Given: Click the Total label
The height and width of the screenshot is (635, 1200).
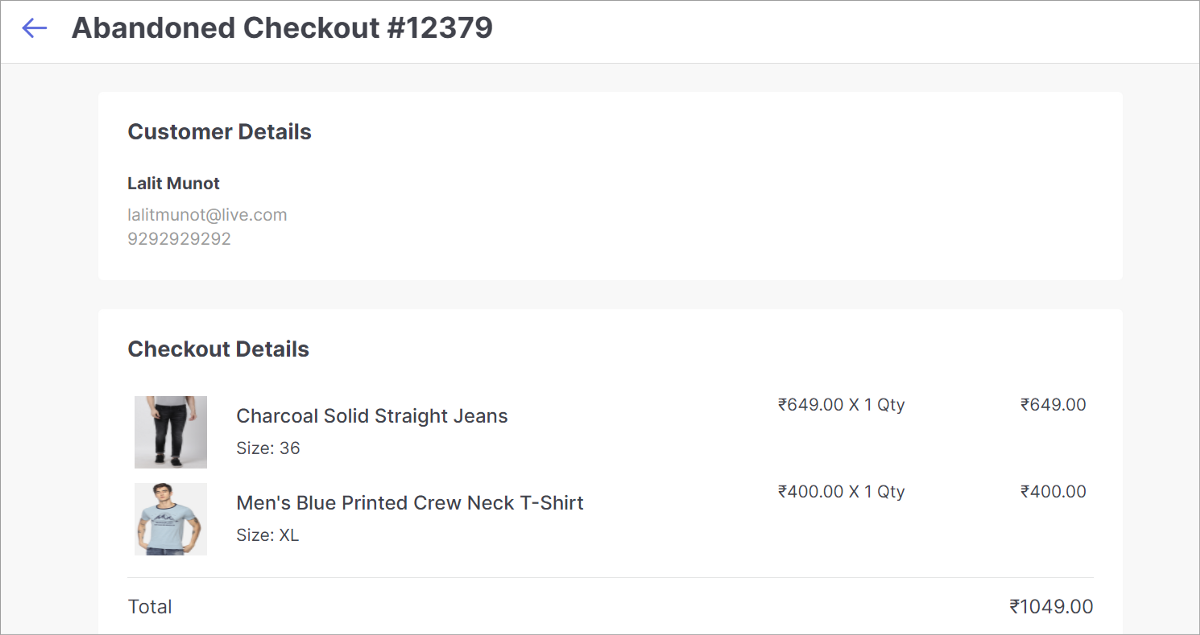Looking at the screenshot, I should click(x=150, y=607).
